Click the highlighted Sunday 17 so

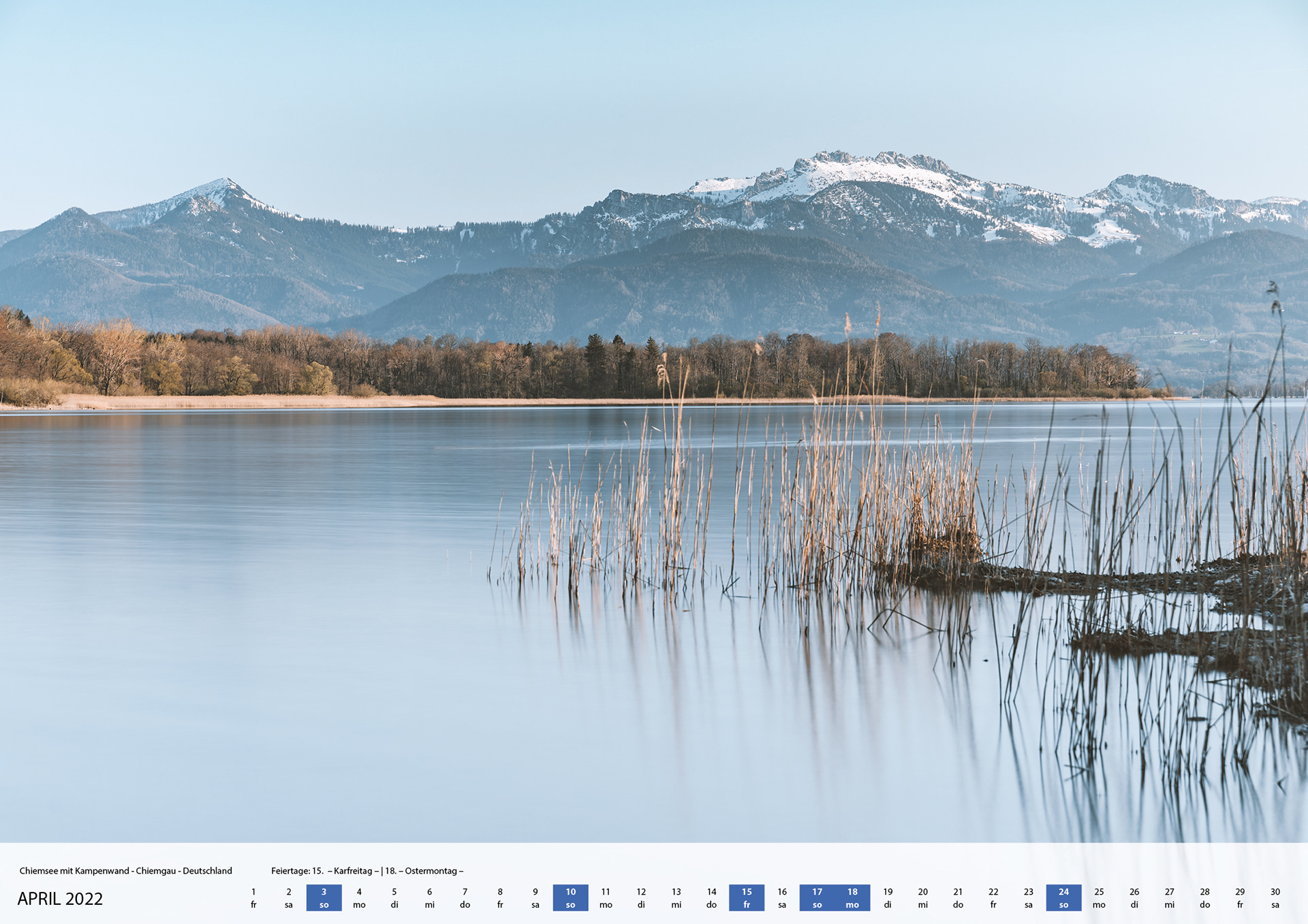[817, 898]
